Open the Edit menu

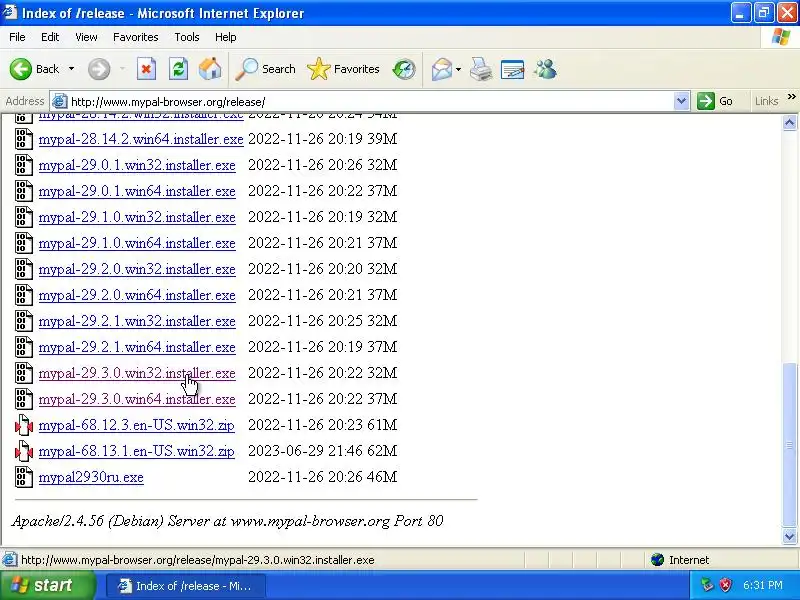pos(50,37)
